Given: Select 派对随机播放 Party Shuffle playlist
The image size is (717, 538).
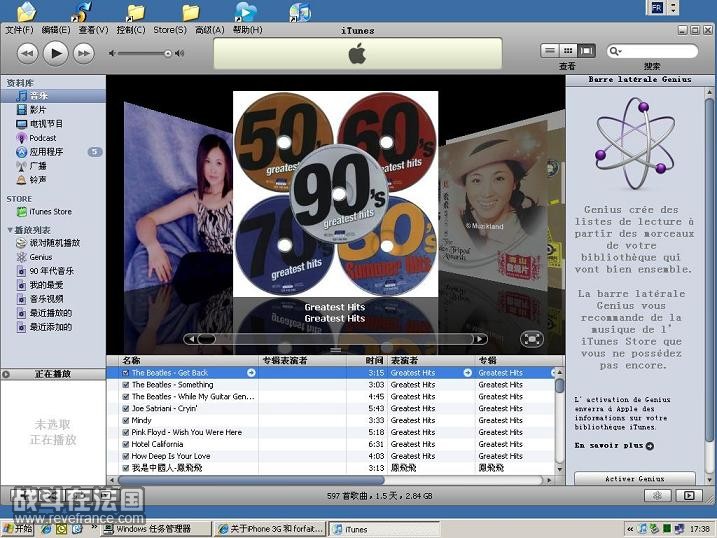Looking at the screenshot, I should pyautogui.click(x=53, y=243).
